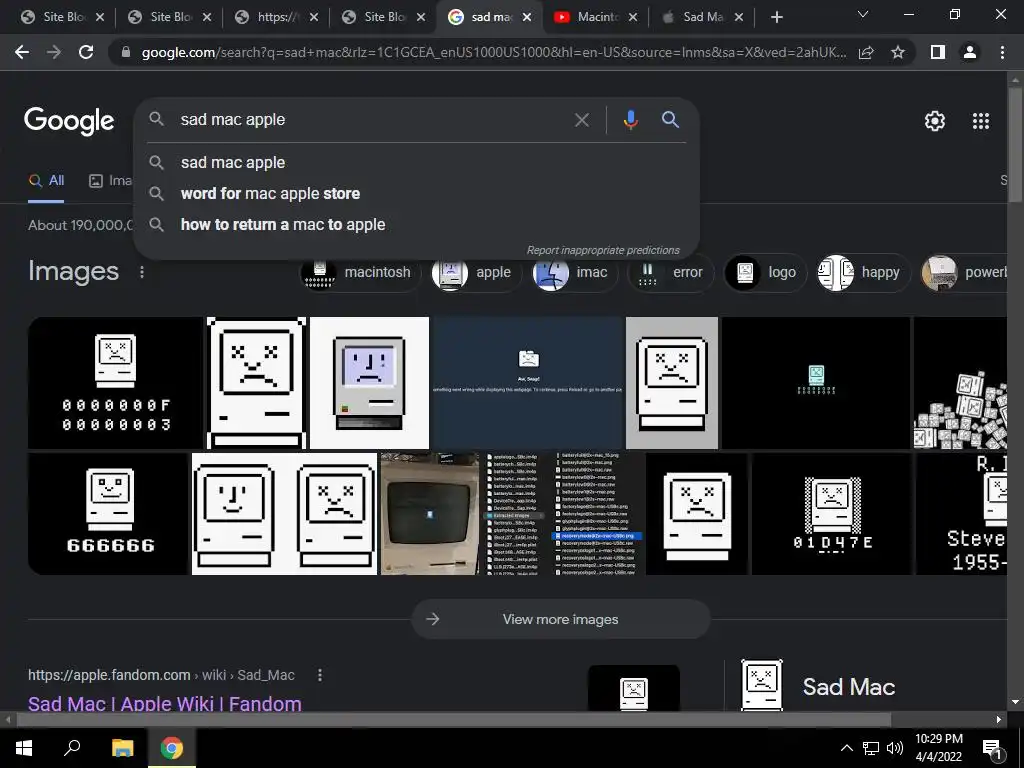Image resolution: width=1024 pixels, height=768 pixels.
Task: Open the volume control in tray
Action: coord(895,748)
